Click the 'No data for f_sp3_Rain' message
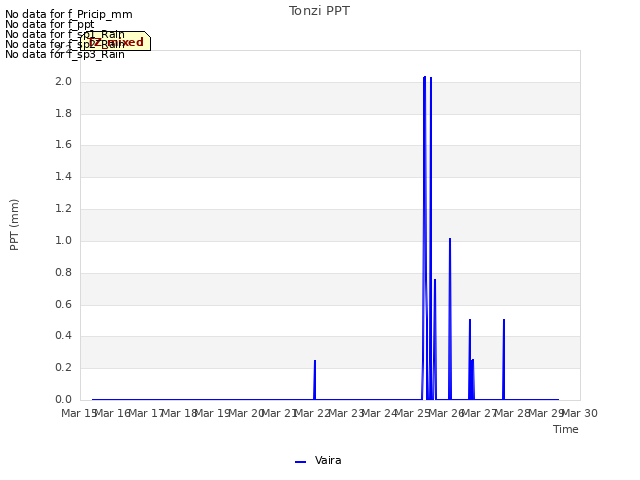 [65, 54]
